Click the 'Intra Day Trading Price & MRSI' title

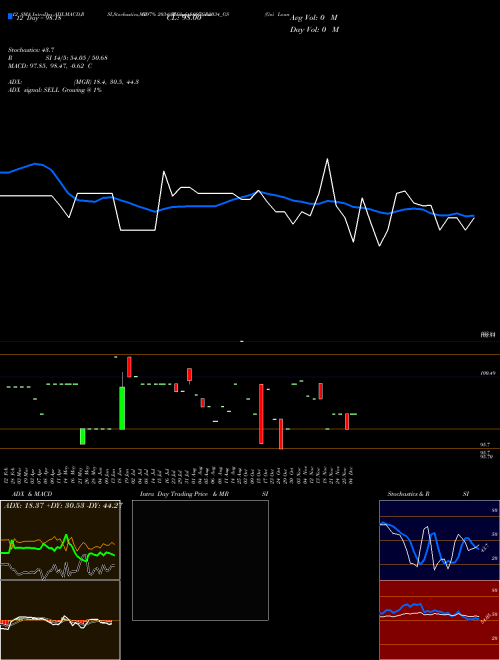tap(204, 494)
